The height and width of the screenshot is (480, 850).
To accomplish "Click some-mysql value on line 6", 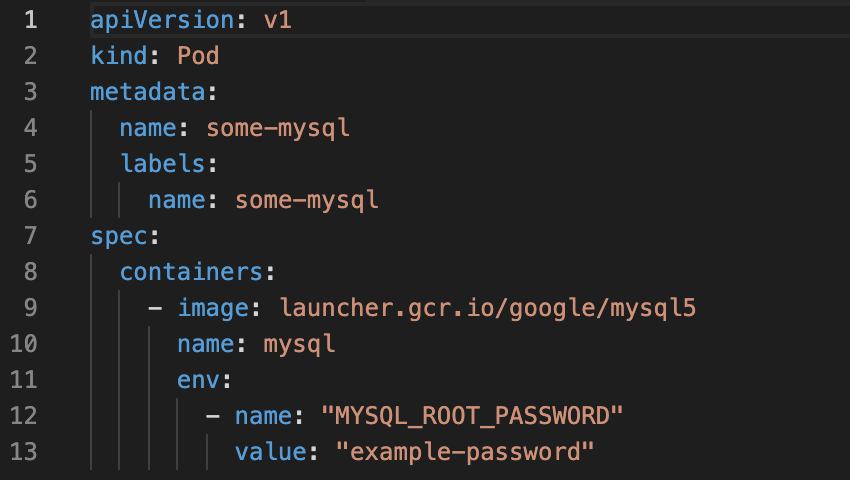I will (x=306, y=201).
